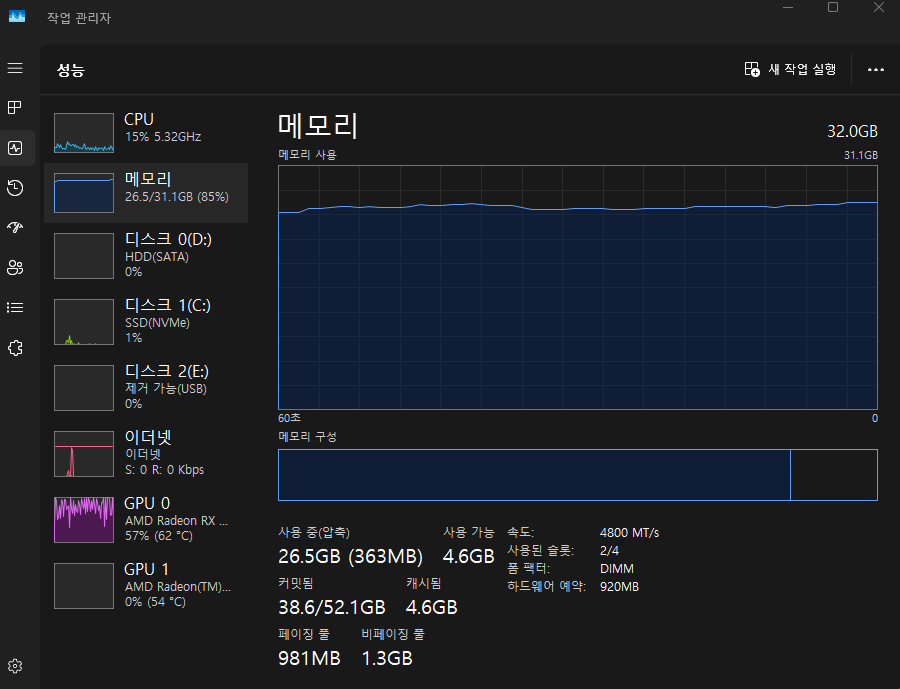Close the Task Manager window
Screen dimensions: 900x689
(x=879, y=7)
